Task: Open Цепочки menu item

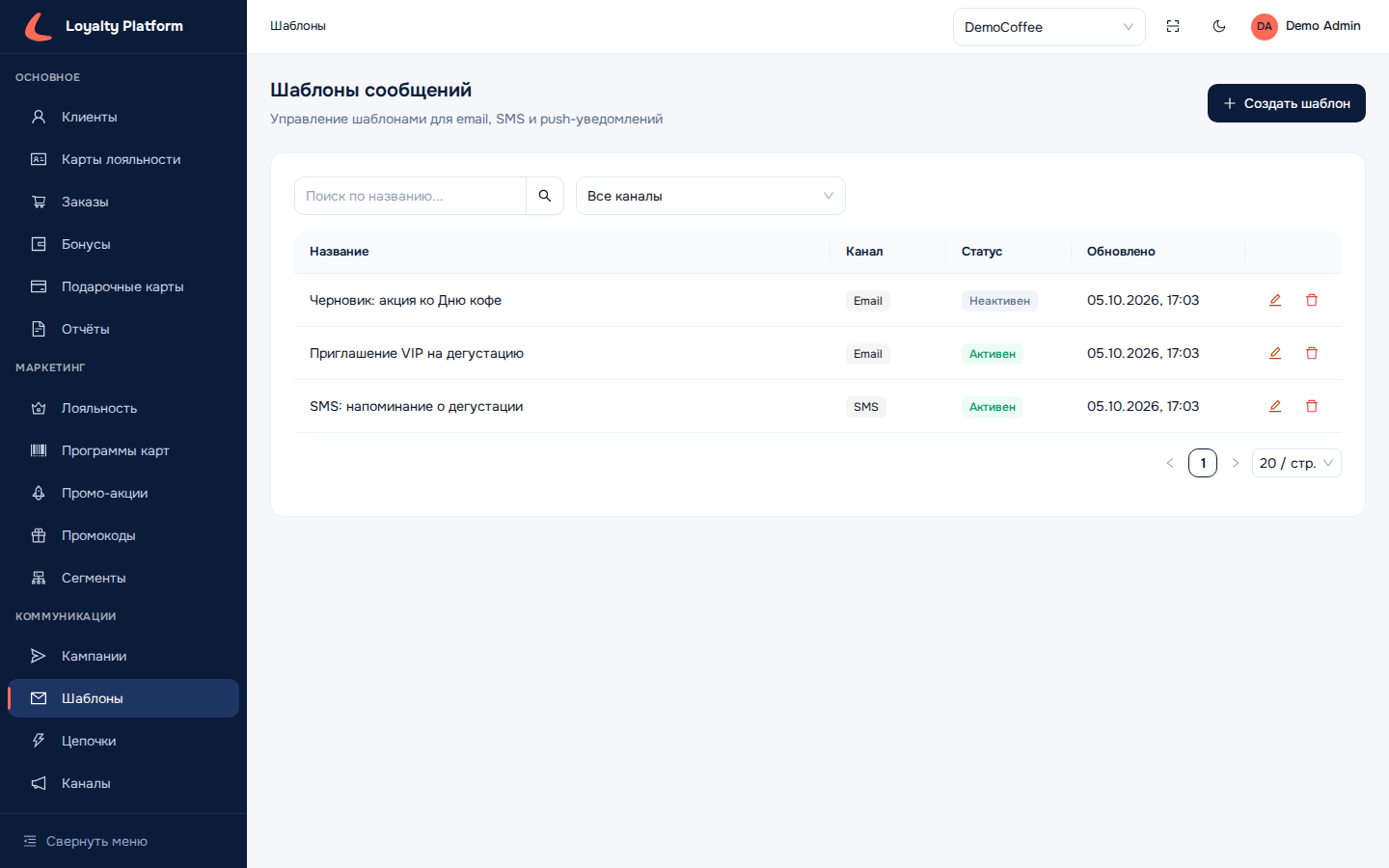Action: click(x=123, y=741)
